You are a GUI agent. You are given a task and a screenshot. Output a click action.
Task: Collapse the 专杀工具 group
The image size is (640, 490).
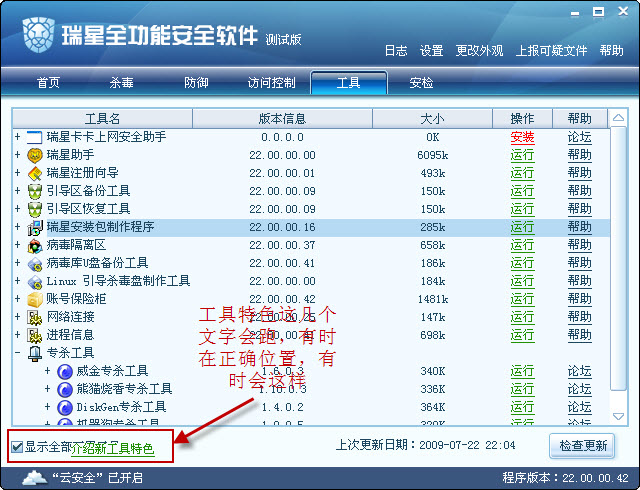(x=18, y=352)
